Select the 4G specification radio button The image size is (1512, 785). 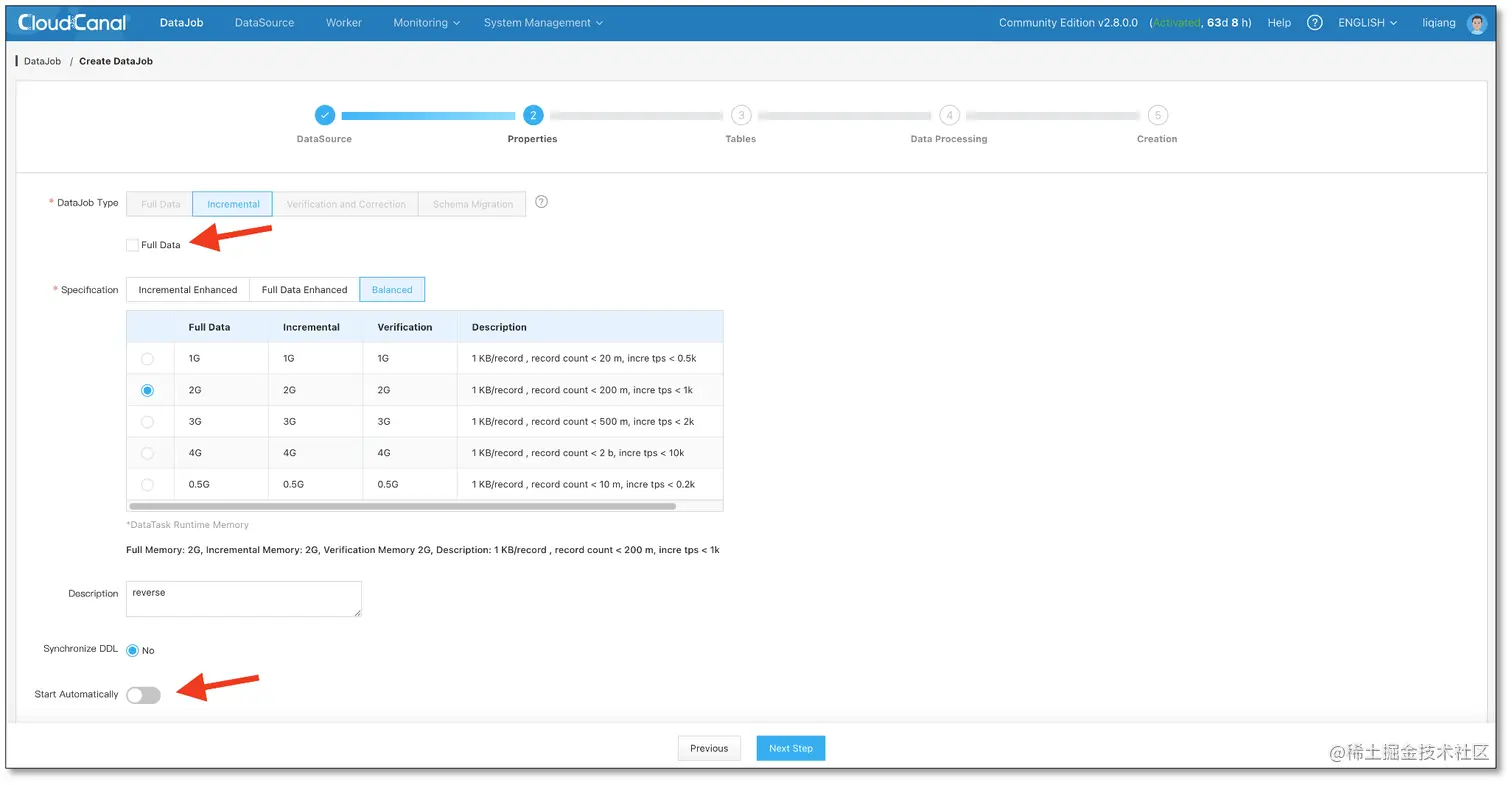click(148, 453)
